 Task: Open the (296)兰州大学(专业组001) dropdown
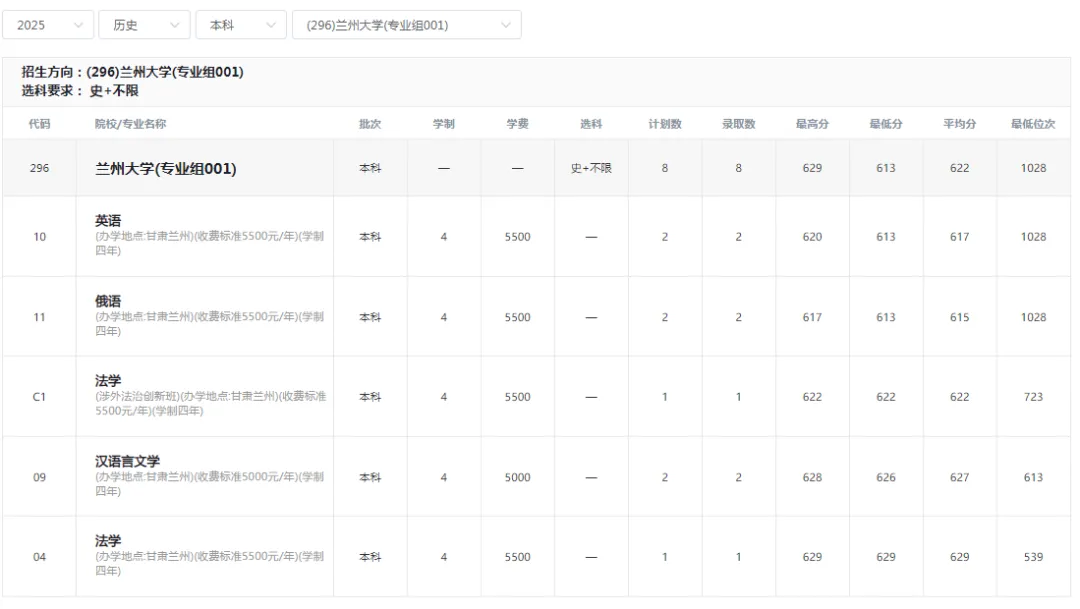point(407,25)
